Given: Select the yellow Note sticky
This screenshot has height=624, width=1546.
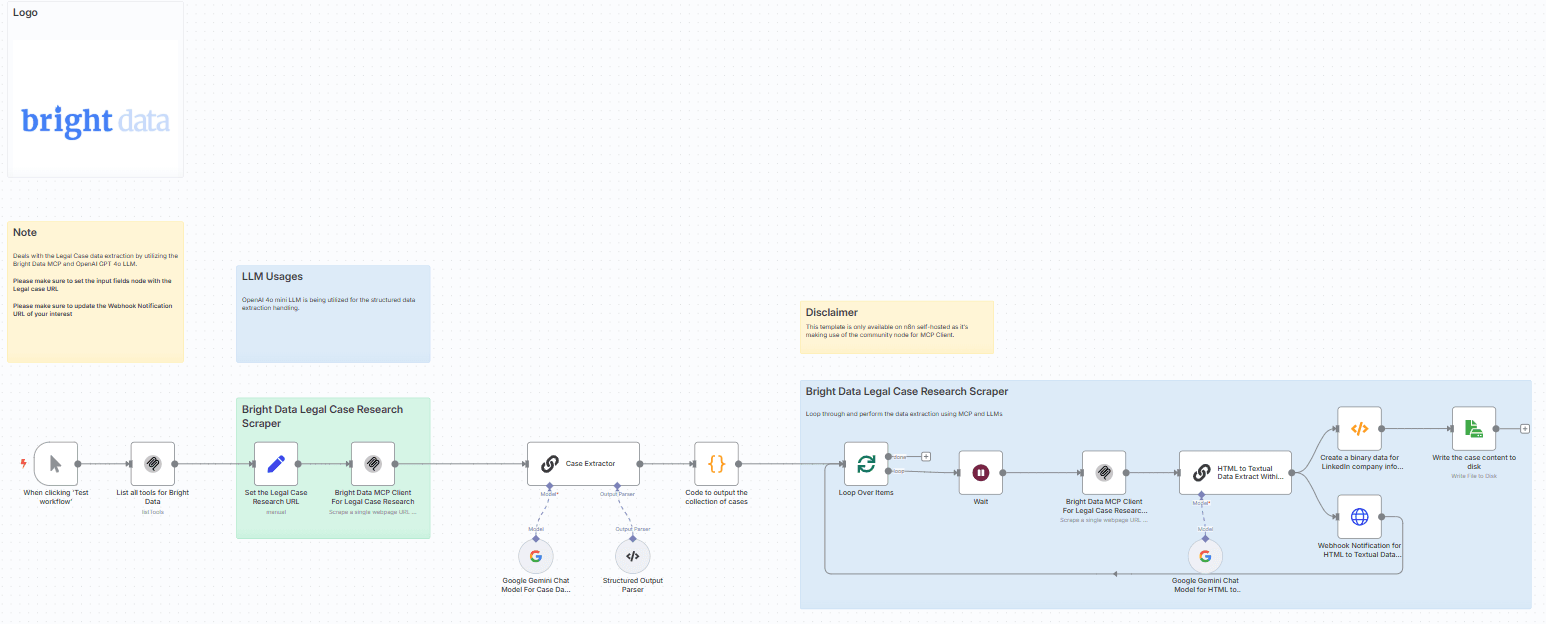Looking at the screenshot, I should (95, 291).
